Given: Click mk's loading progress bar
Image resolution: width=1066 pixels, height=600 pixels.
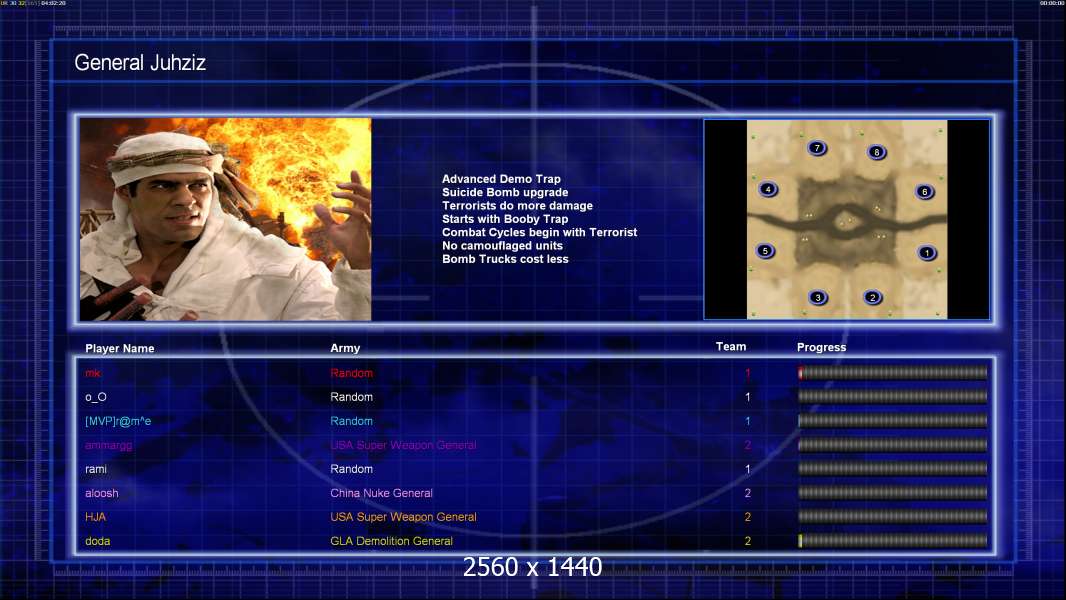Looking at the screenshot, I should pos(893,372).
